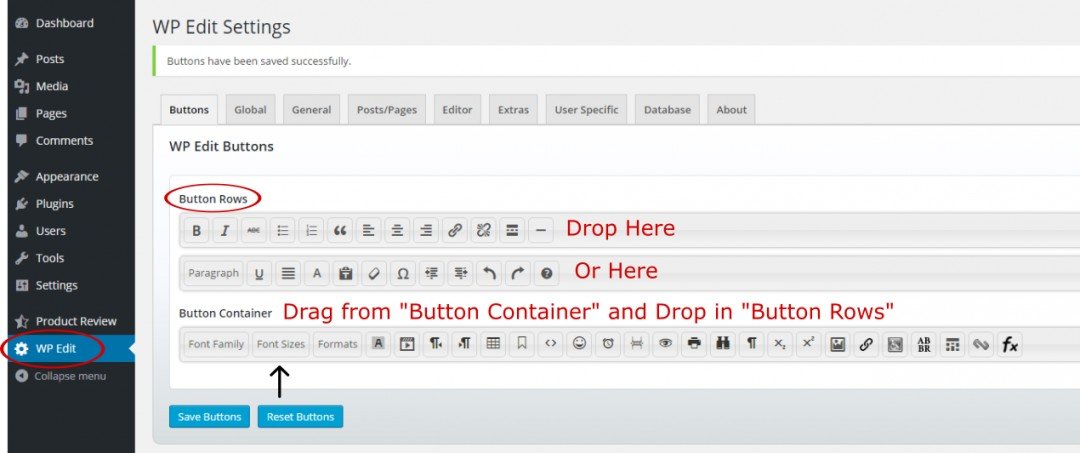This screenshot has height=453, width=1080.
Task: Select the Insert link button in first row
Action: point(455,231)
